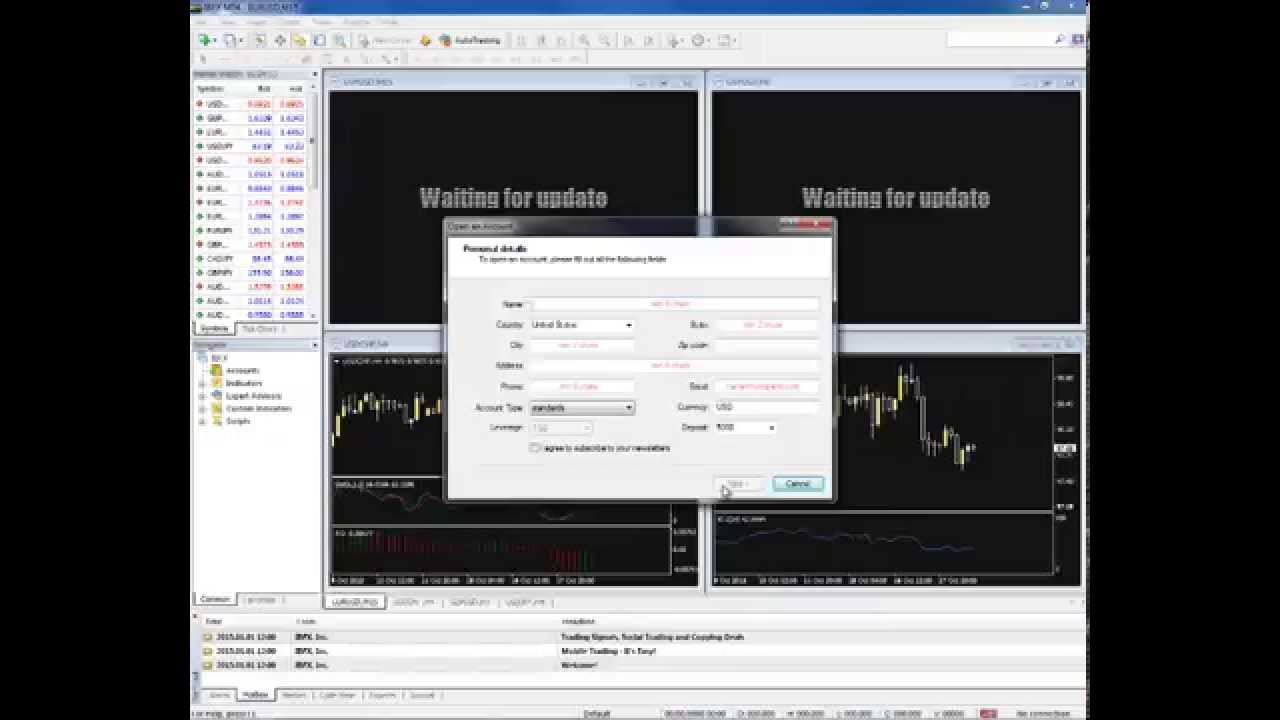Switch to the Tick Chart tab
This screenshot has width=1280, height=720.
(x=260, y=328)
